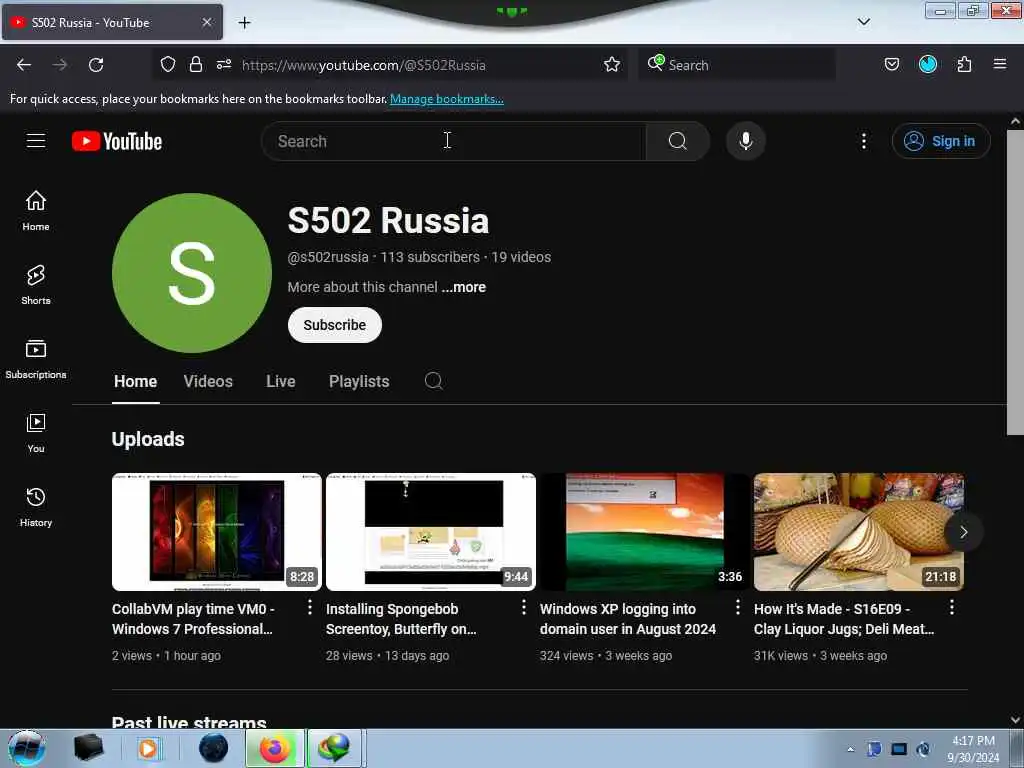Open options for Installing Spongebob Screentoy video

pos(524,607)
